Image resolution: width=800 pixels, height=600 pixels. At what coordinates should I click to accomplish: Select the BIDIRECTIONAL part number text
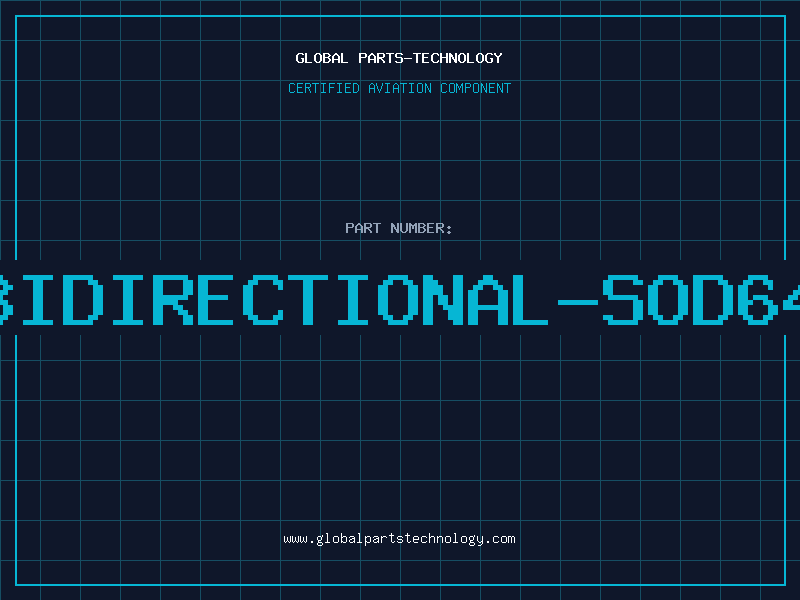coord(274,300)
